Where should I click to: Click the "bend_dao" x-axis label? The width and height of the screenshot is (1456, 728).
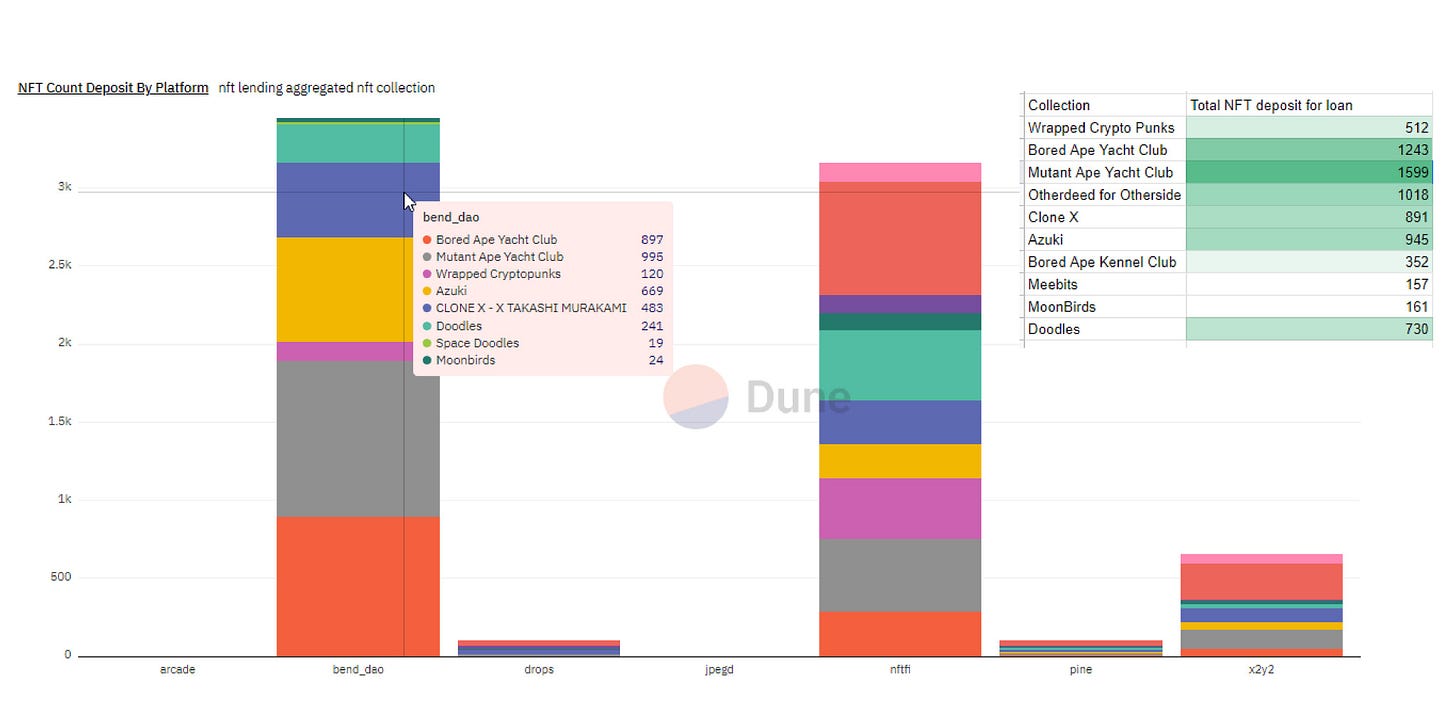pyautogui.click(x=358, y=670)
